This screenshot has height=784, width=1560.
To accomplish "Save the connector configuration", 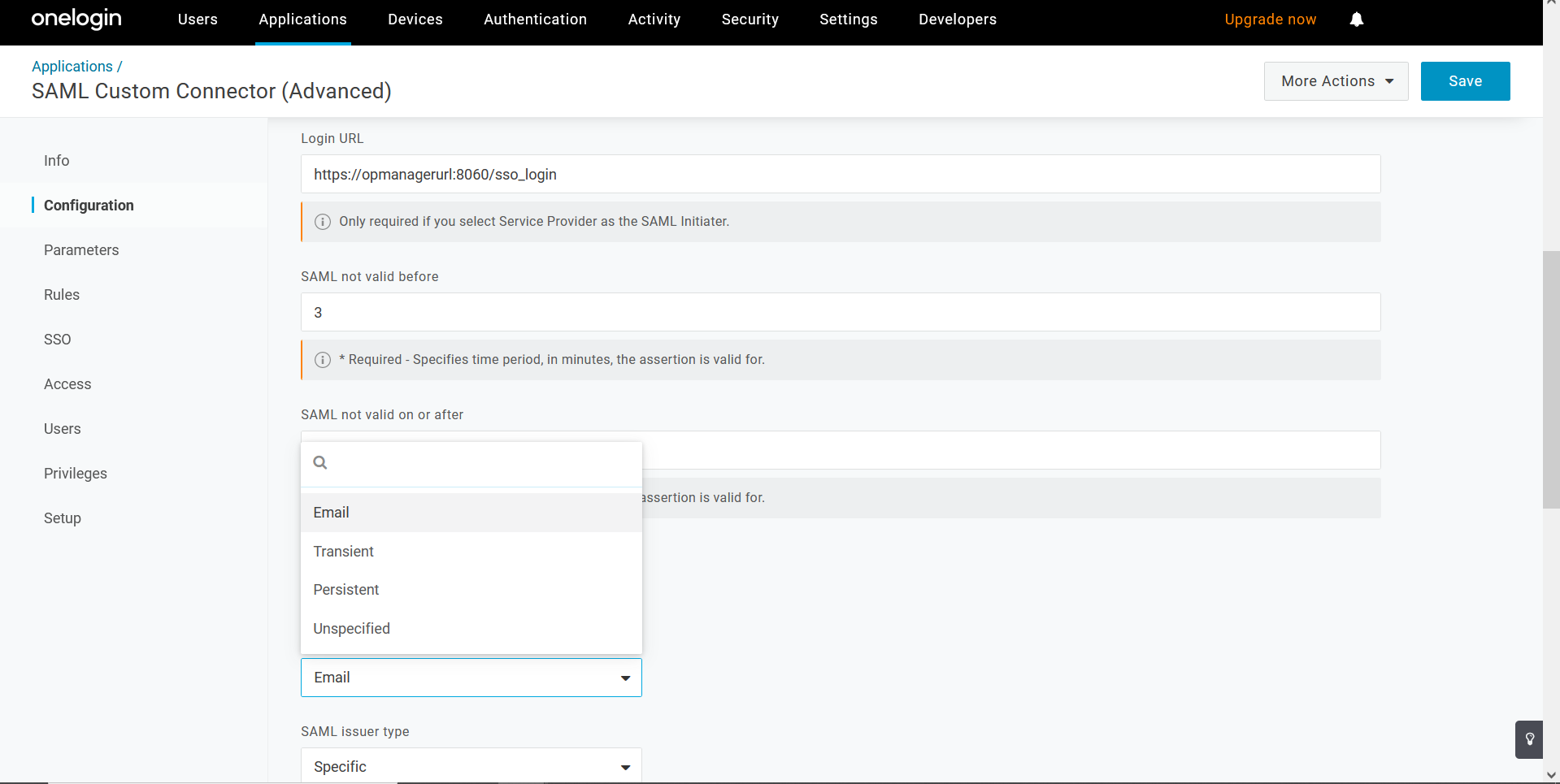I will 1465,81.
